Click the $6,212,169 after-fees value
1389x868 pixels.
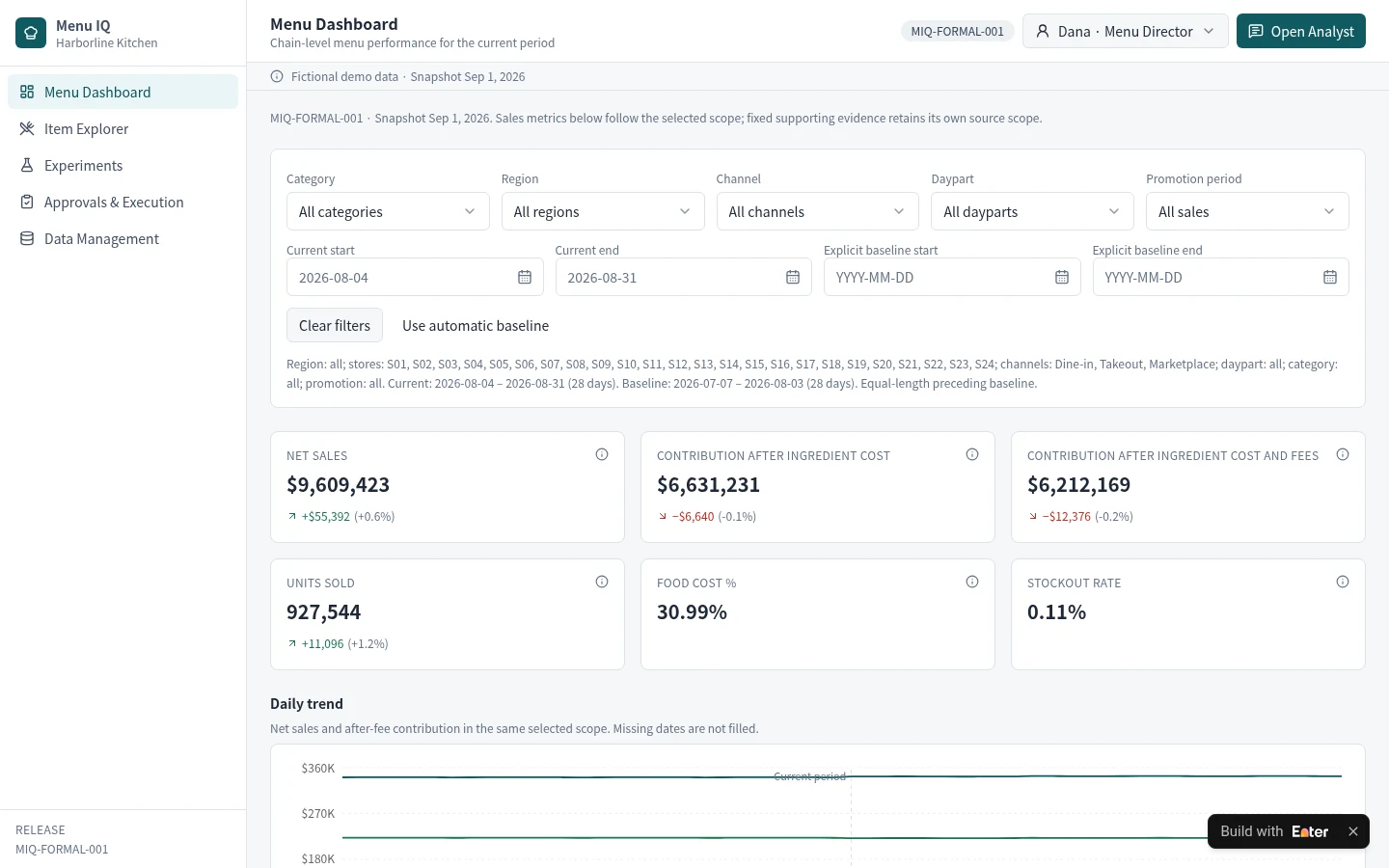1078,485
